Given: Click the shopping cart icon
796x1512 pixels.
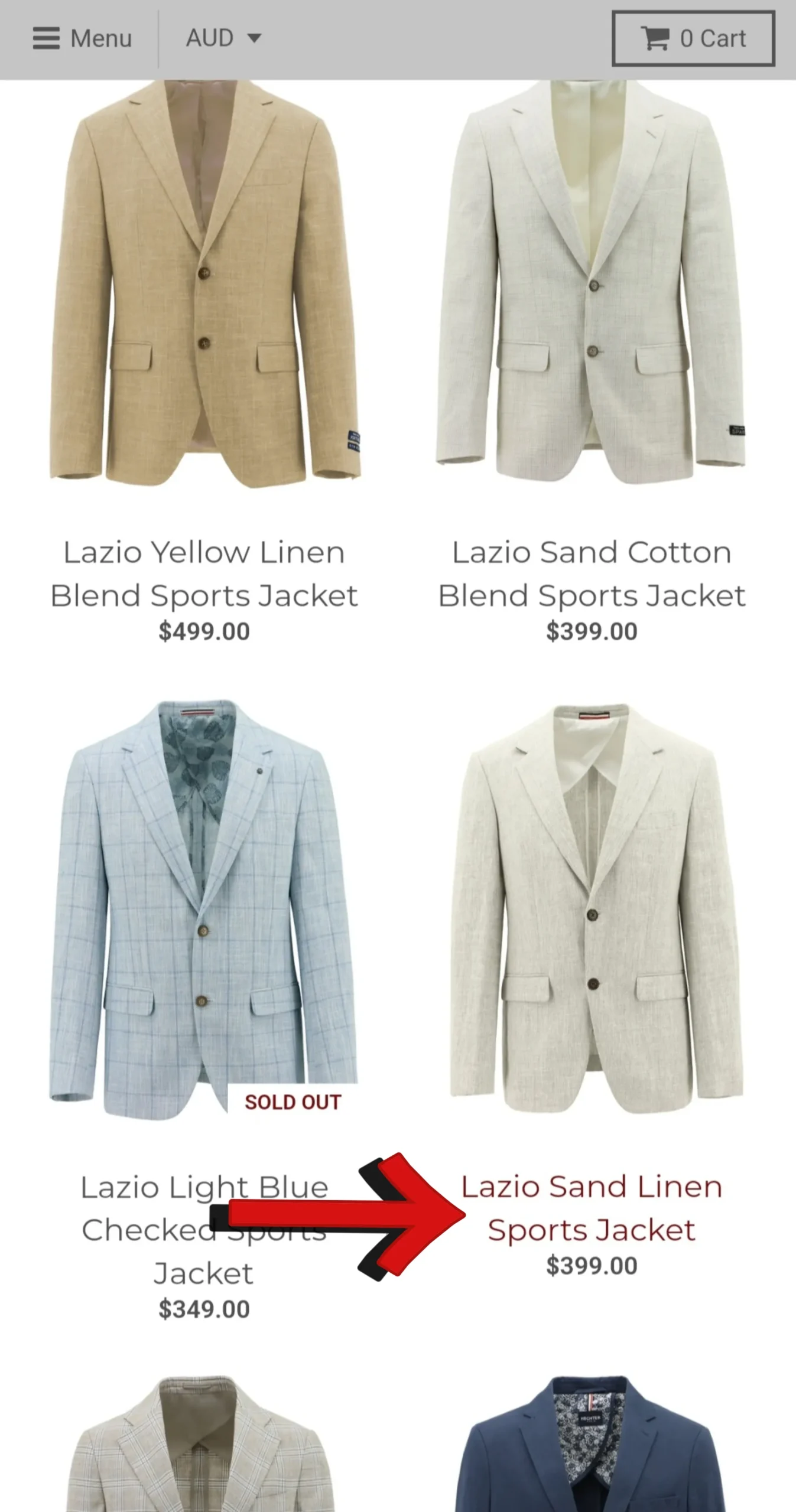Looking at the screenshot, I should tap(655, 39).
